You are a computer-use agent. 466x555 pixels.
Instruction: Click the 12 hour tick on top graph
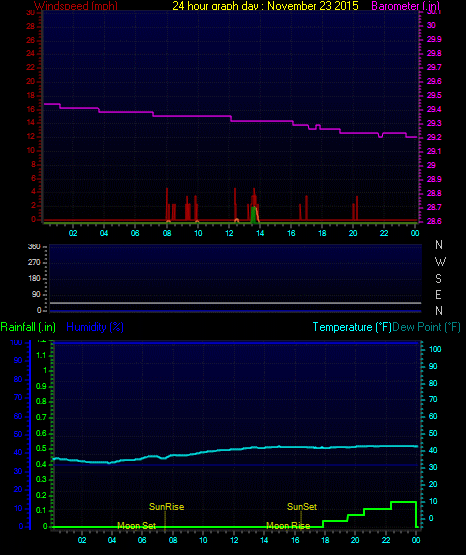click(229, 233)
